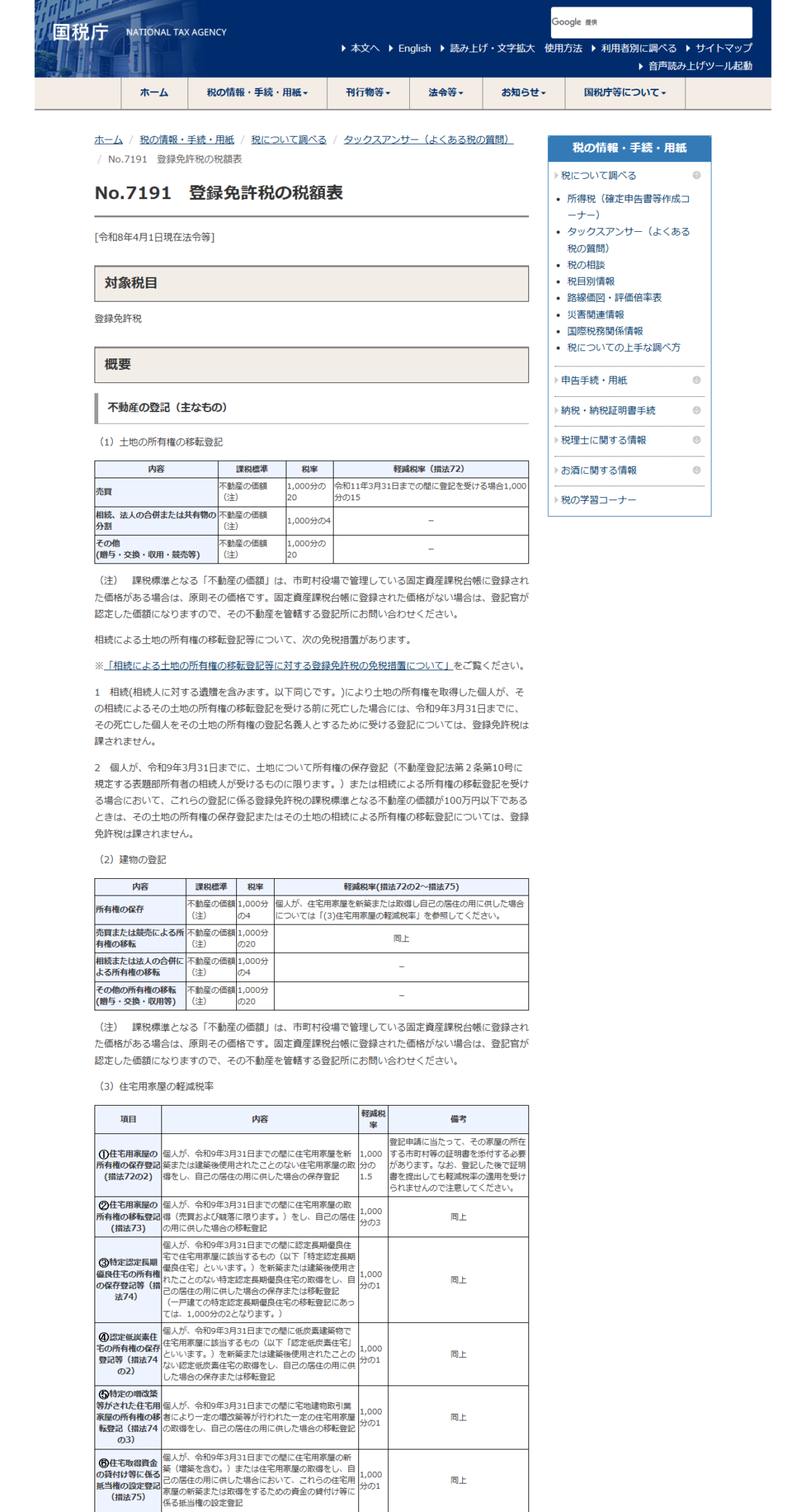Open 税目別情報 sidebar link
Screen dimensions: 806x1512
591,281
